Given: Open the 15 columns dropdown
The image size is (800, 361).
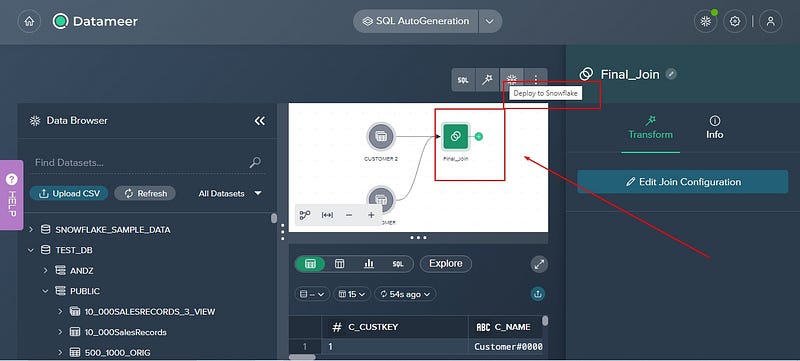Looking at the screenshot, I should coord(352,294).
